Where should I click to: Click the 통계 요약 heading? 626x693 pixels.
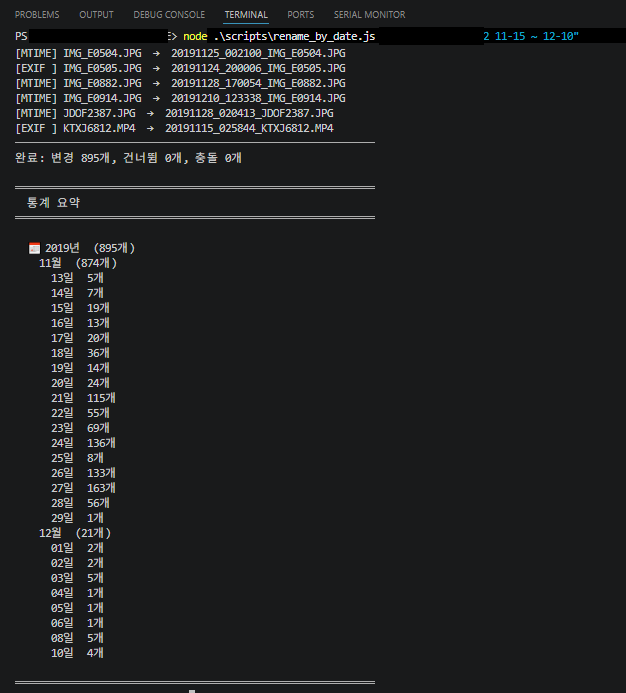(x=53, y=202)
